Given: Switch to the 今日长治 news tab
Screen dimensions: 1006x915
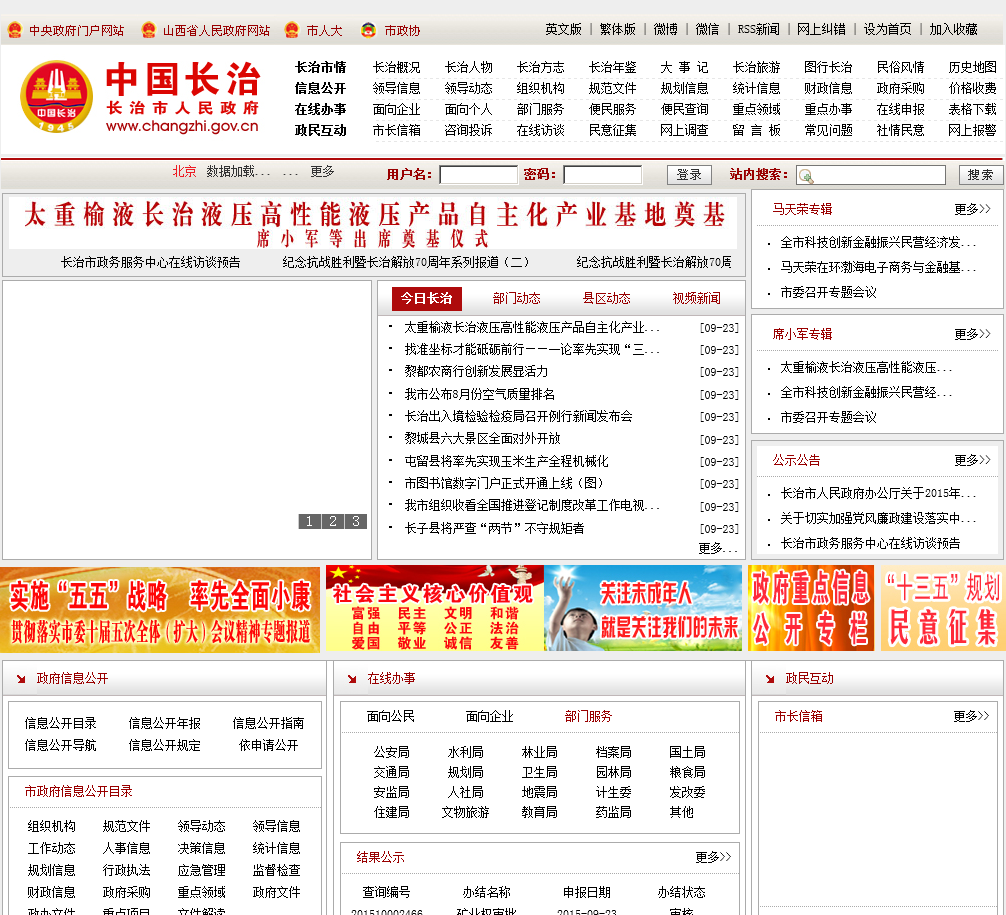Looking at the screenshot, I should tap(427, 298).
